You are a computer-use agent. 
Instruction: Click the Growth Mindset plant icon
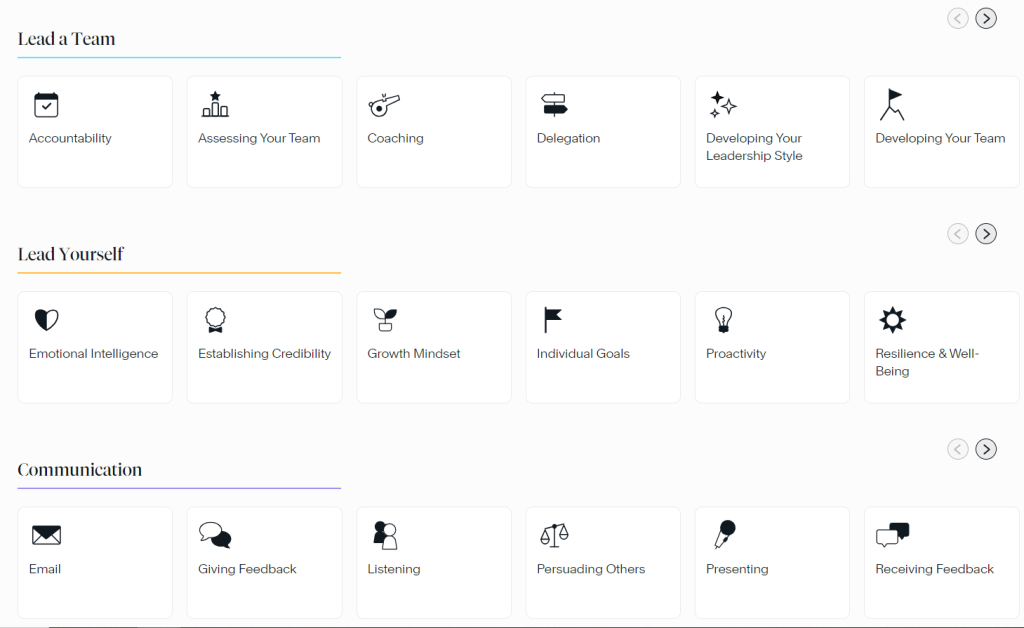coord(384,320)
